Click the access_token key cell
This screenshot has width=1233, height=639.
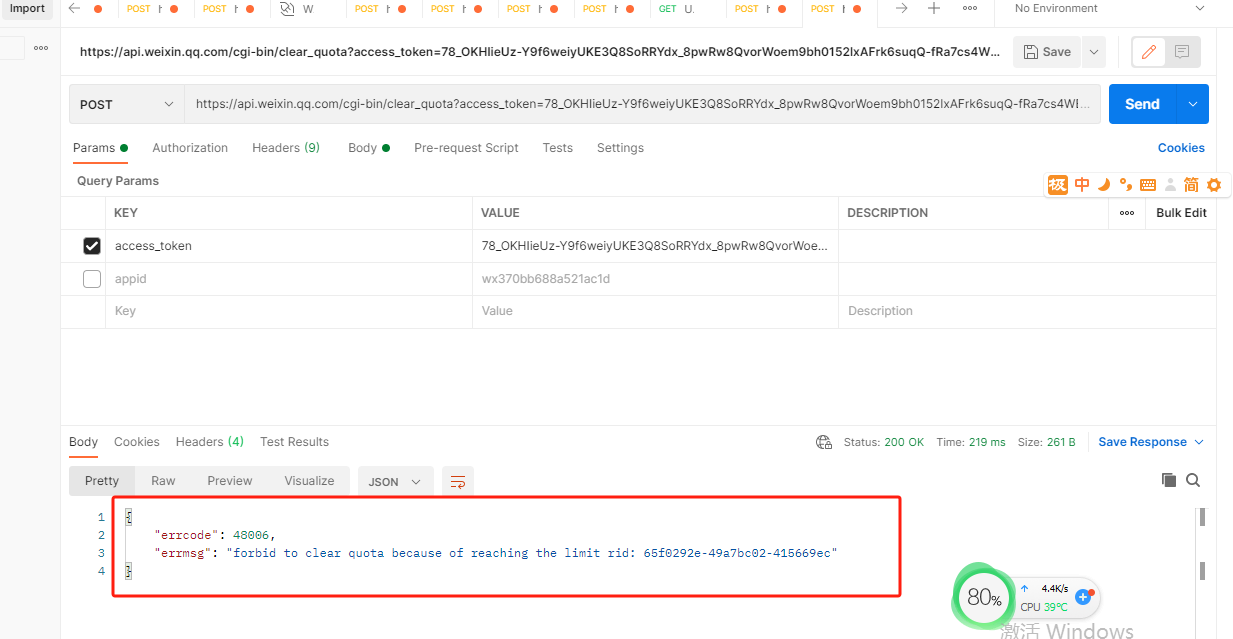pos(289,246)
